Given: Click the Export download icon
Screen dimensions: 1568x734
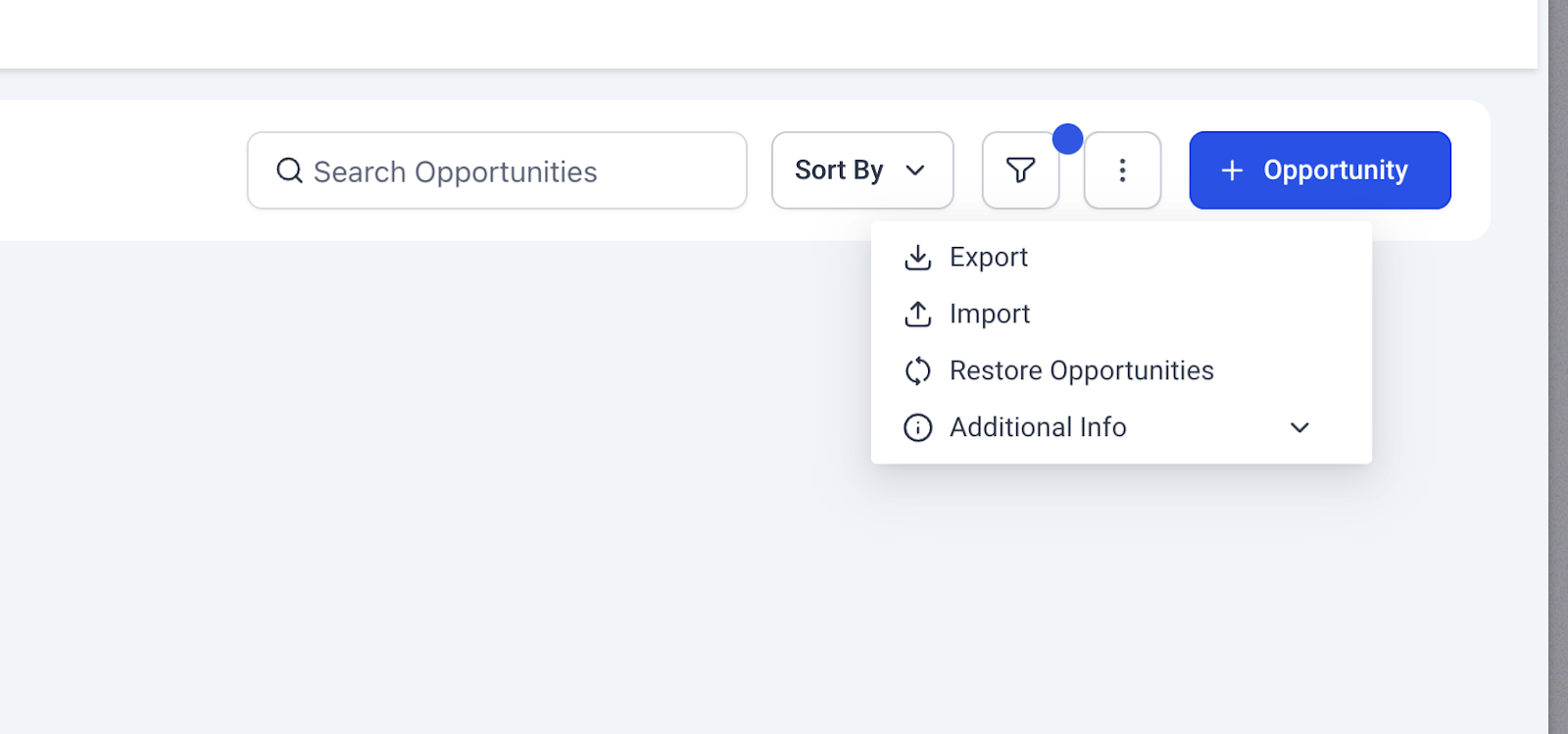Looking at the screenshot, I should pyautogui.click(x=917, y=258).
